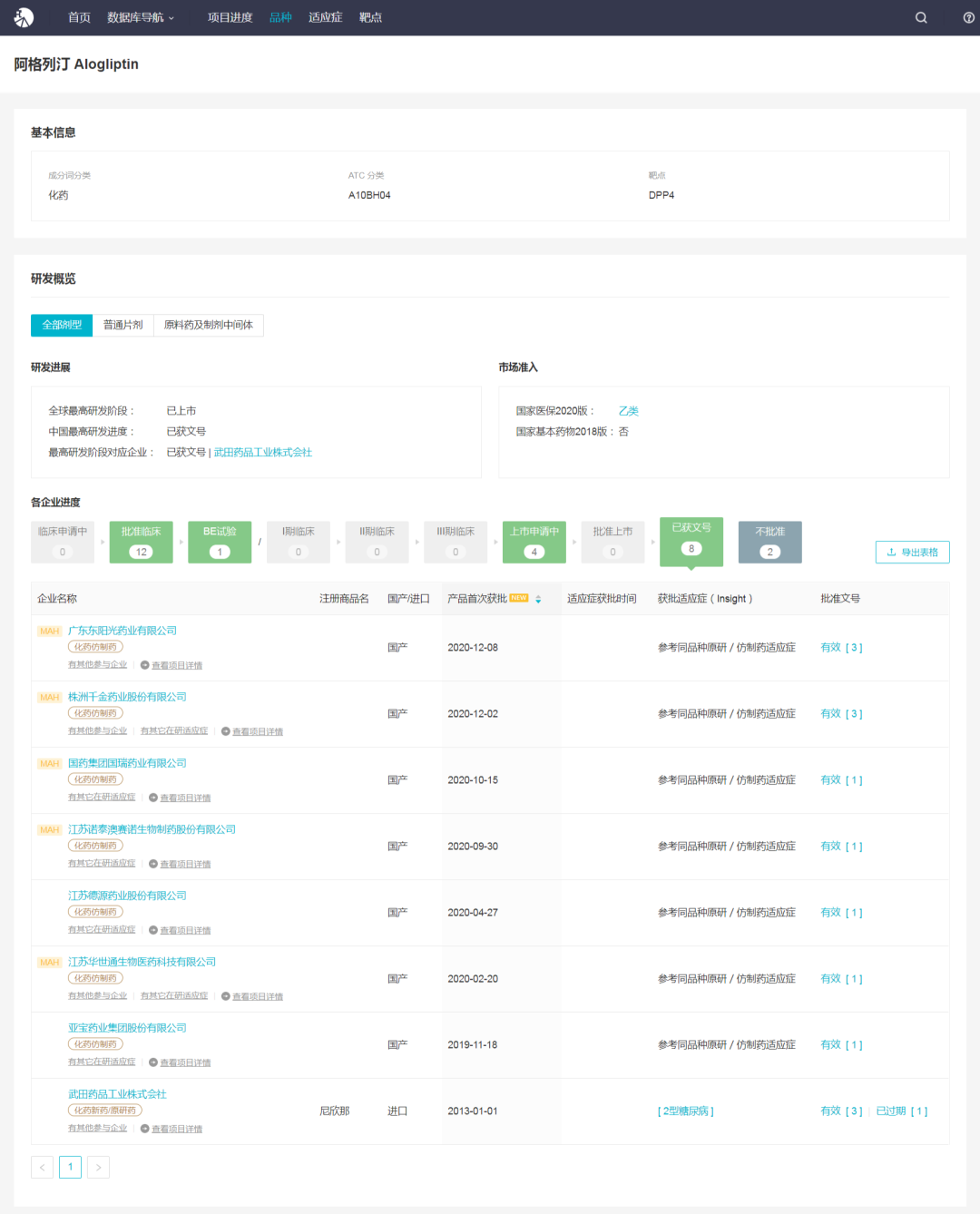Click the DPP4 target value
This screenshot has height=1214, width=980.
tap(661, 195)
